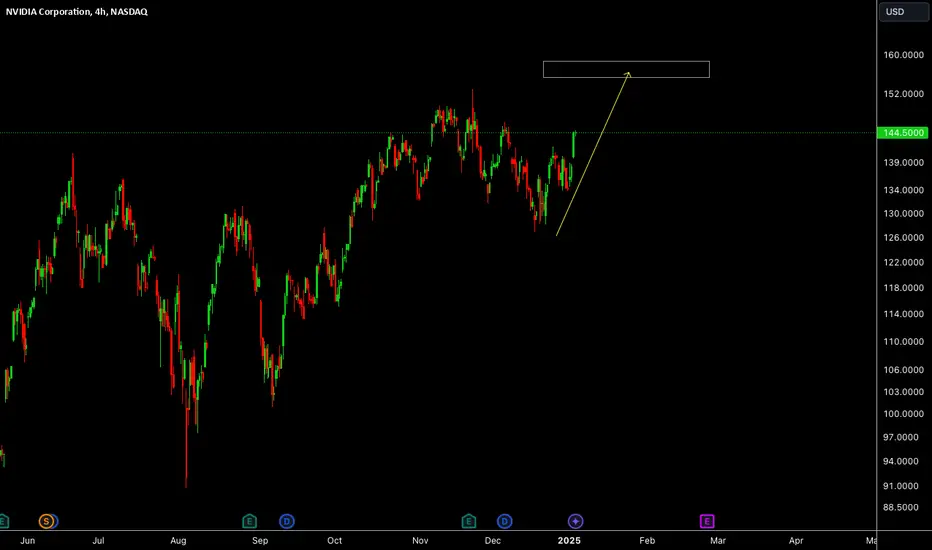The height and width of the screenshot is (550, 932).
Task: Open the USD currency selector
Action: click(903, 11)
